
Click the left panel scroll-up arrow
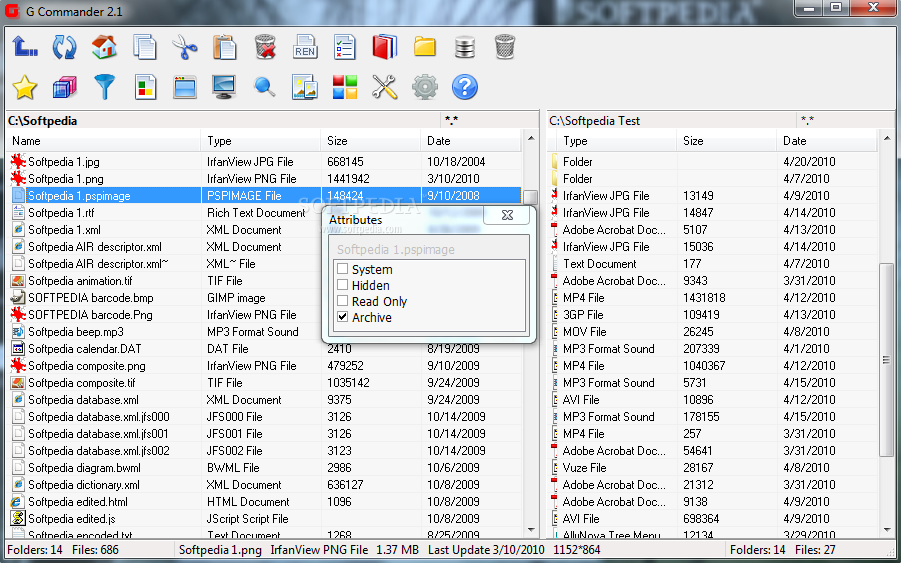[531, 138]
